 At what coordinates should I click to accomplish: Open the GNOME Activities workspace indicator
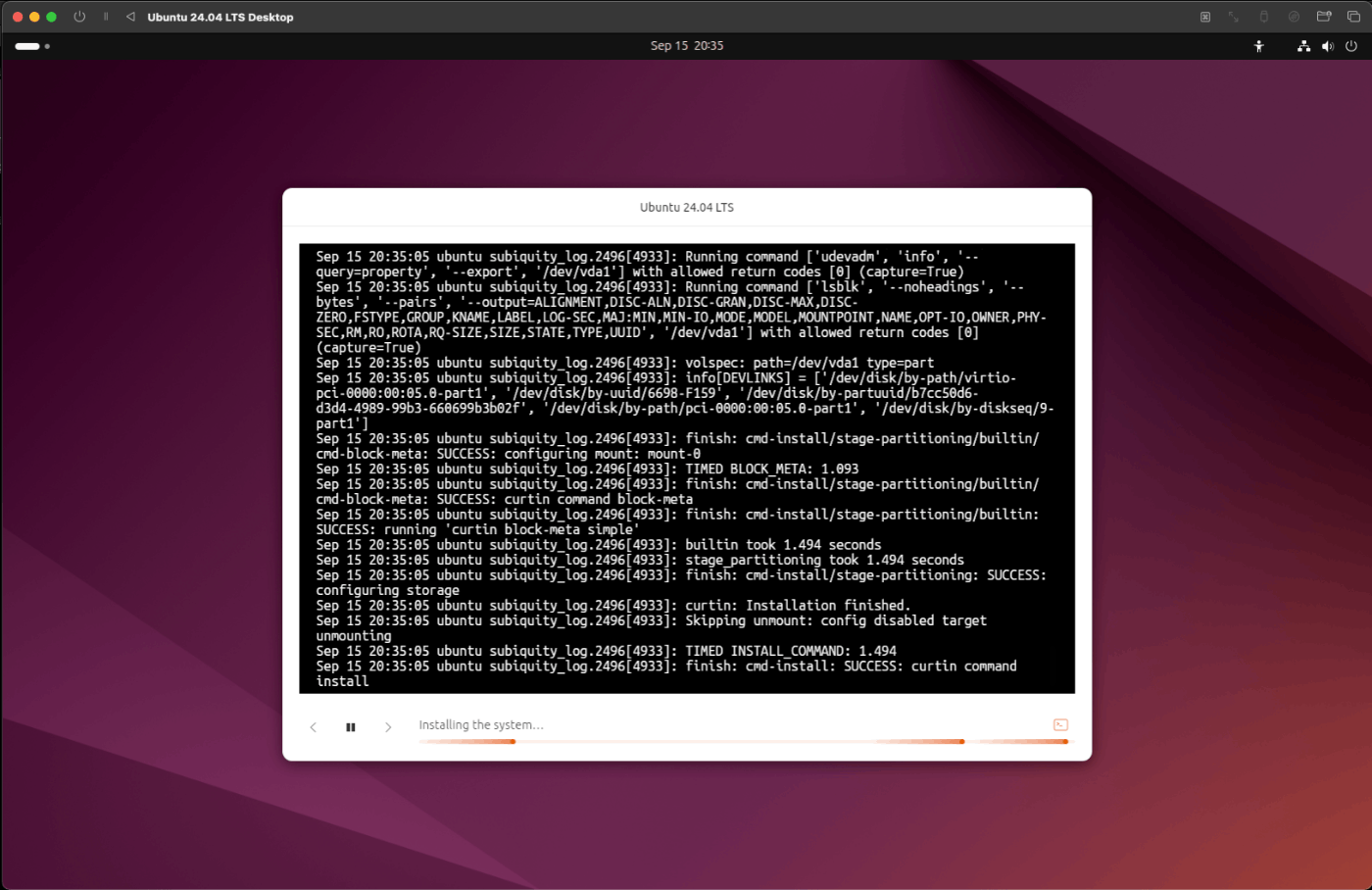pos(32,46)
